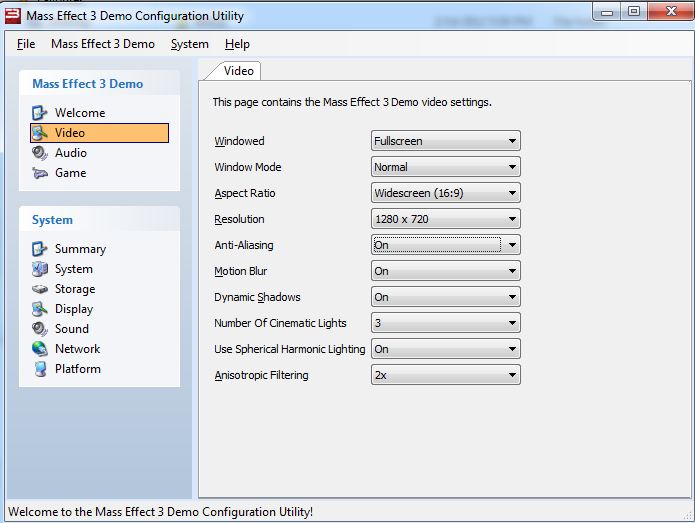Maximize the Configuration Utility window
This screenshot has width=695, height=523.
634,12
